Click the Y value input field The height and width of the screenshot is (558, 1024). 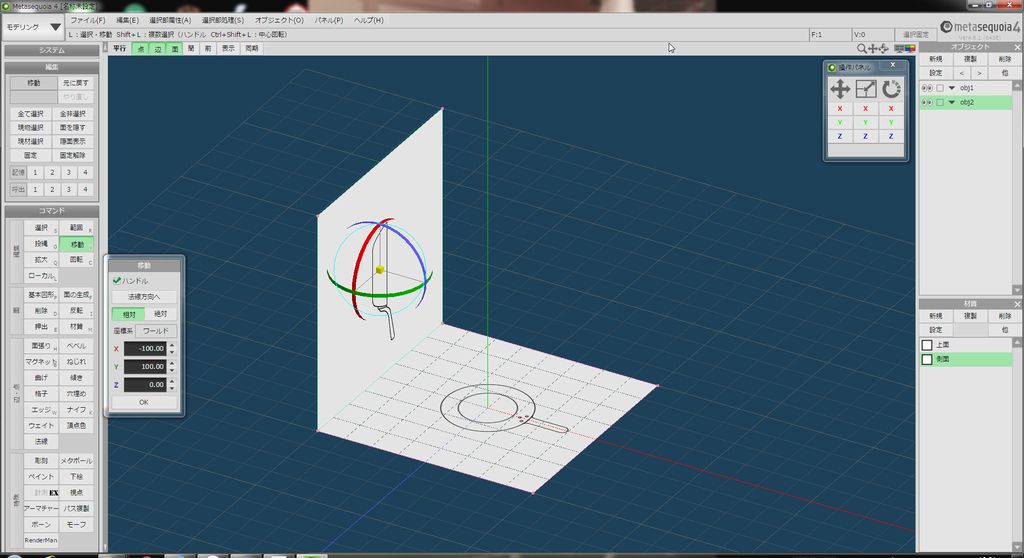click(145, 367)
